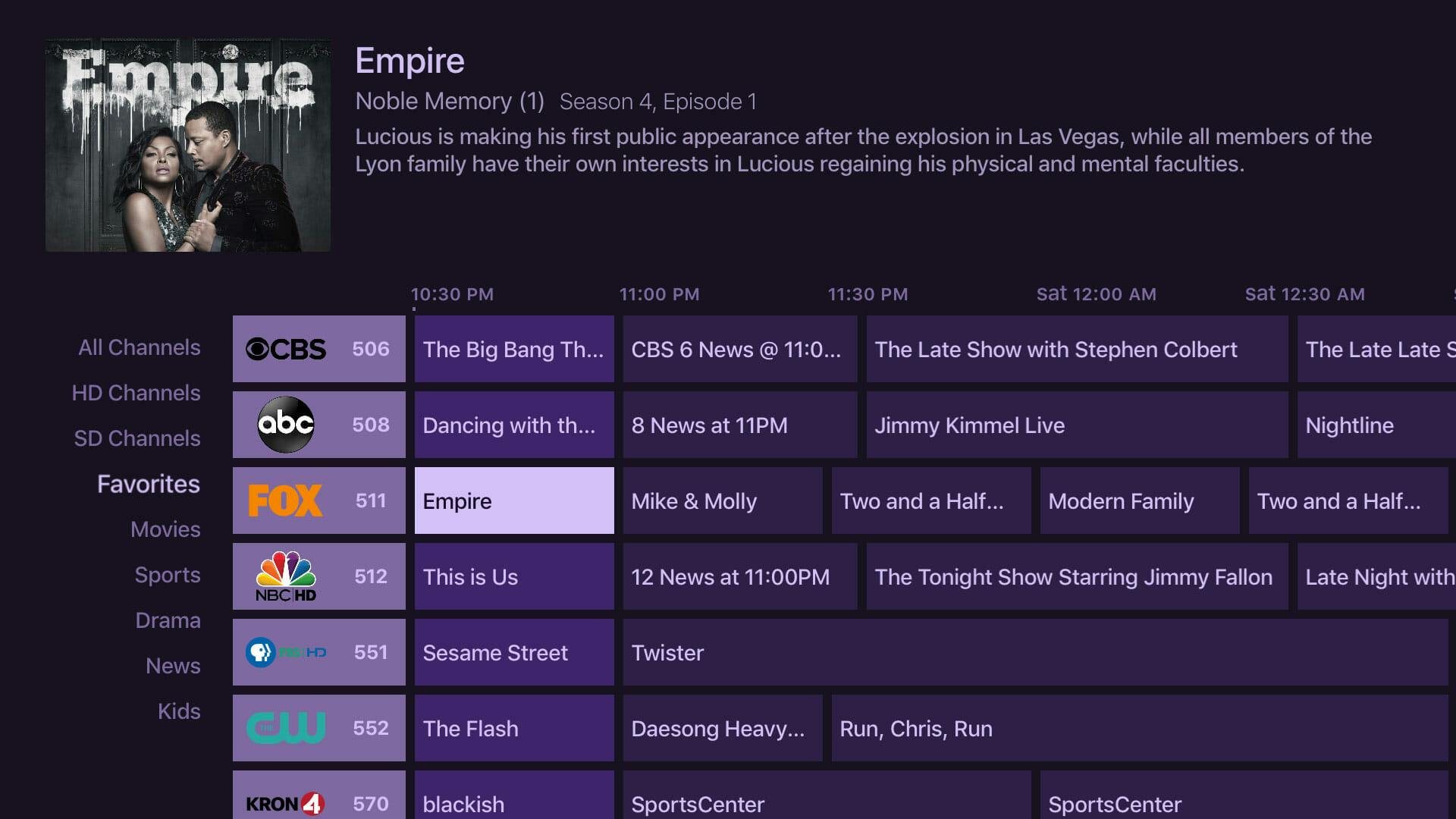
Task: Select the PBS HD channel icon
Action: (x=286, y=651)
